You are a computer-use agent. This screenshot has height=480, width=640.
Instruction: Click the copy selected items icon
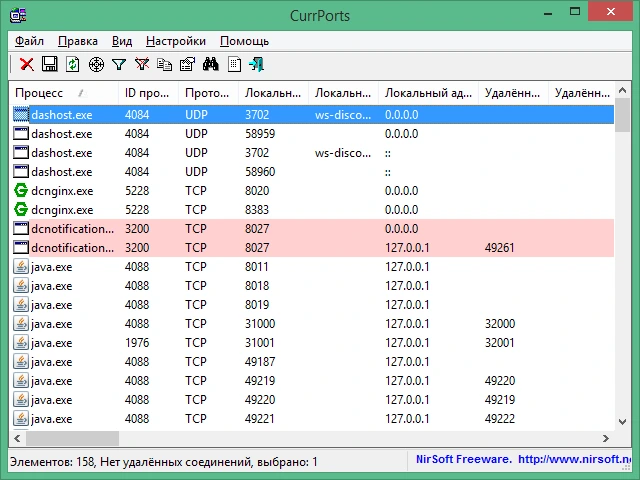164,64
